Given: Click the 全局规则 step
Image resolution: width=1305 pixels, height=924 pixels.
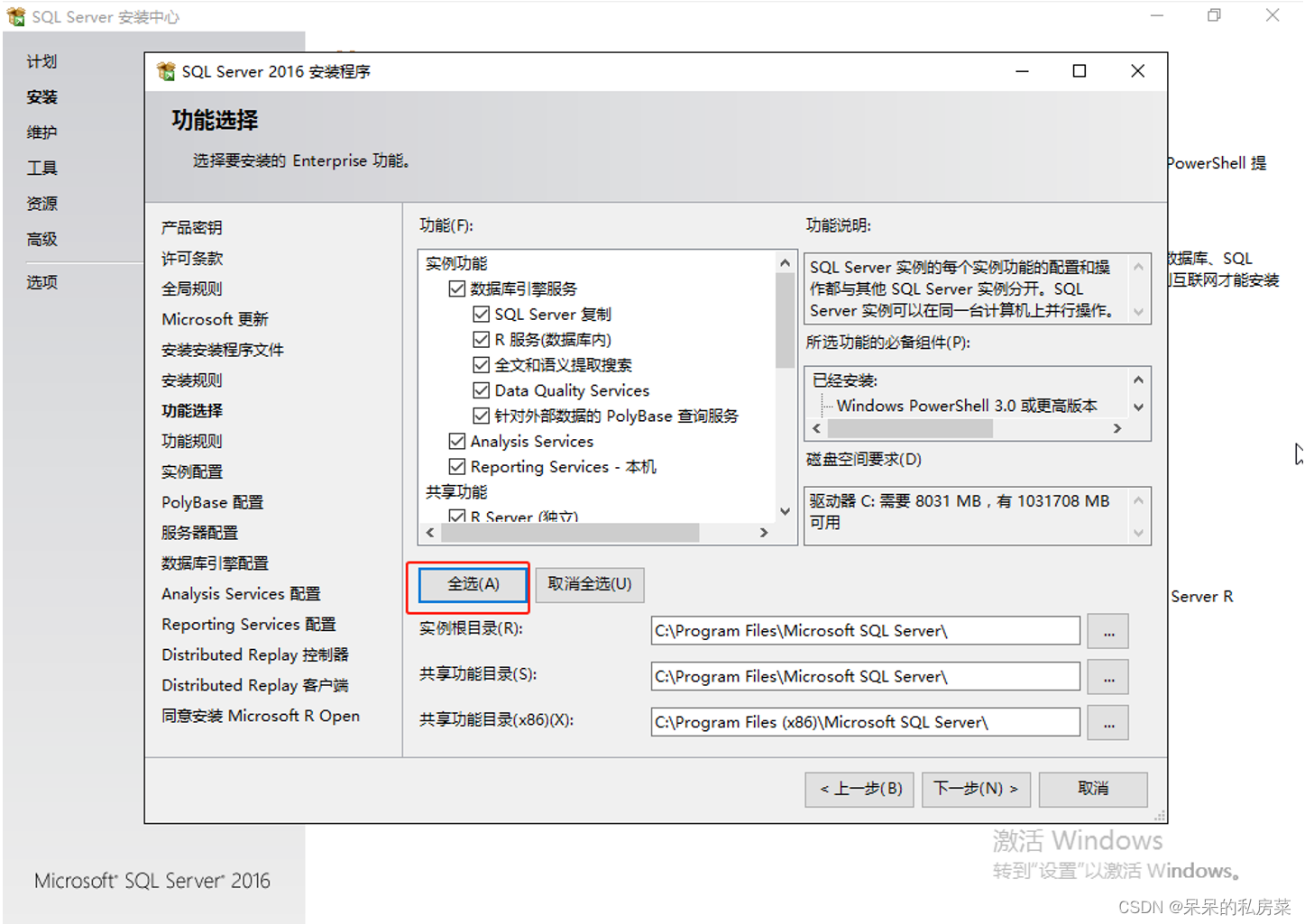Looking at the screenshot, I should (192, 289).
